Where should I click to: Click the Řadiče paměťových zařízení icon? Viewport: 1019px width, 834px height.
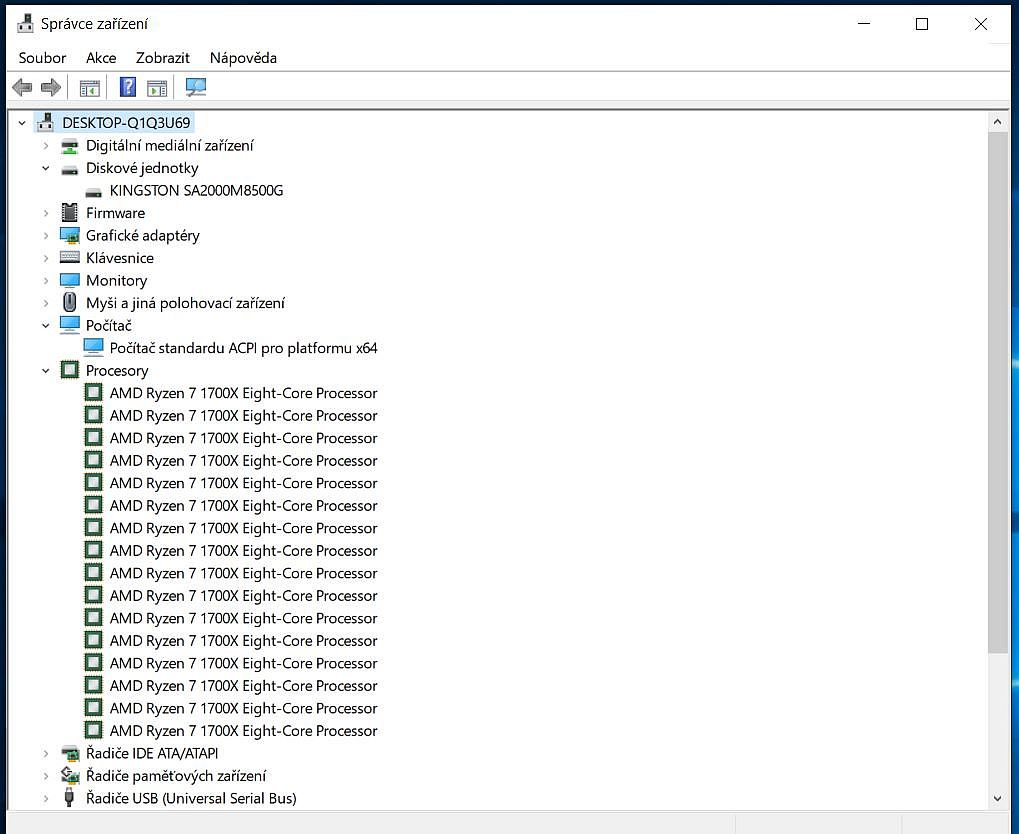pos(70,775)
